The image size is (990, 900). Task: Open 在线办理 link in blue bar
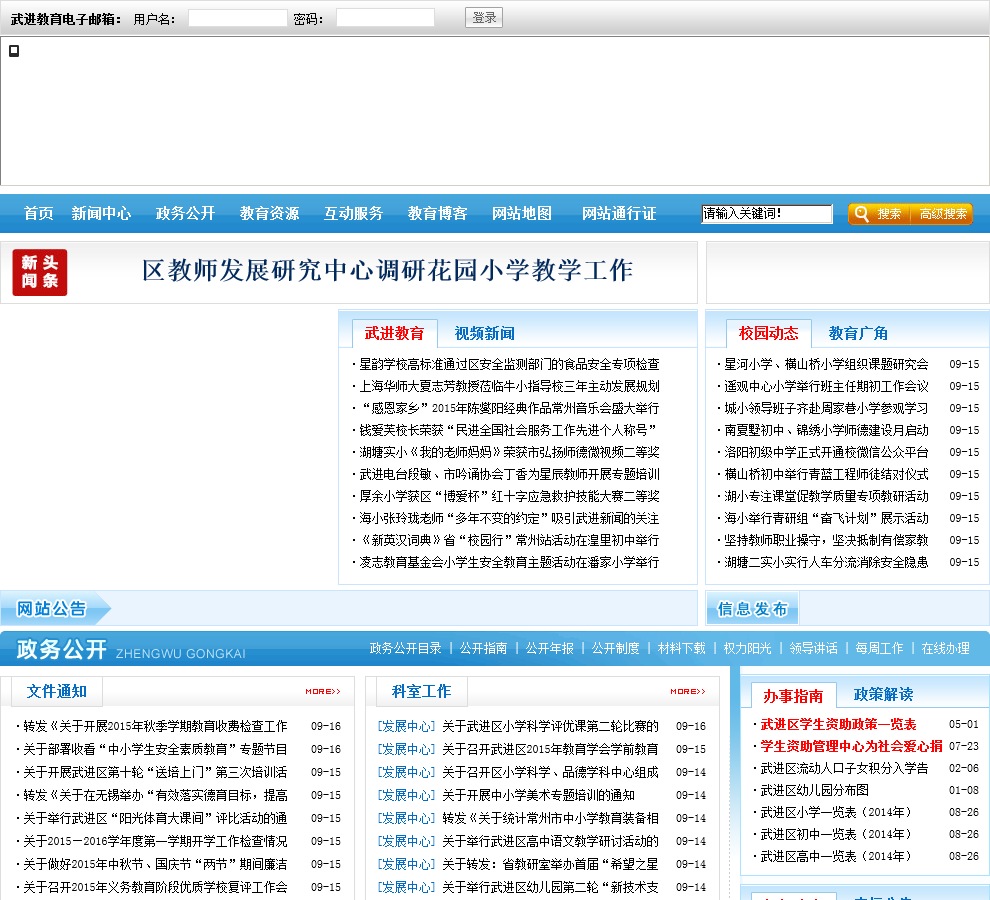point(945,648)
